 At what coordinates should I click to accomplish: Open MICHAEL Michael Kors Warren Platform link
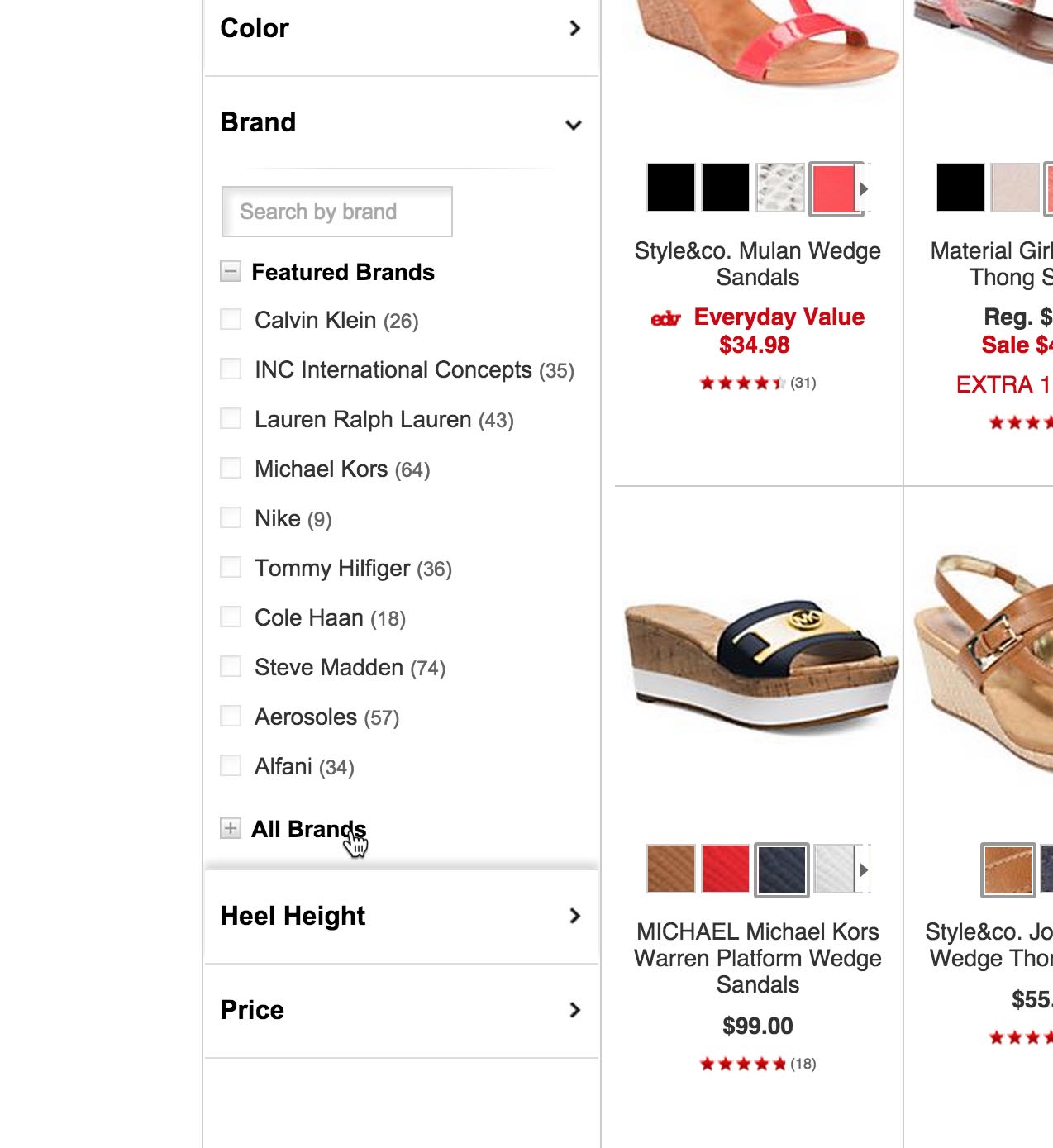coord(757,958)
